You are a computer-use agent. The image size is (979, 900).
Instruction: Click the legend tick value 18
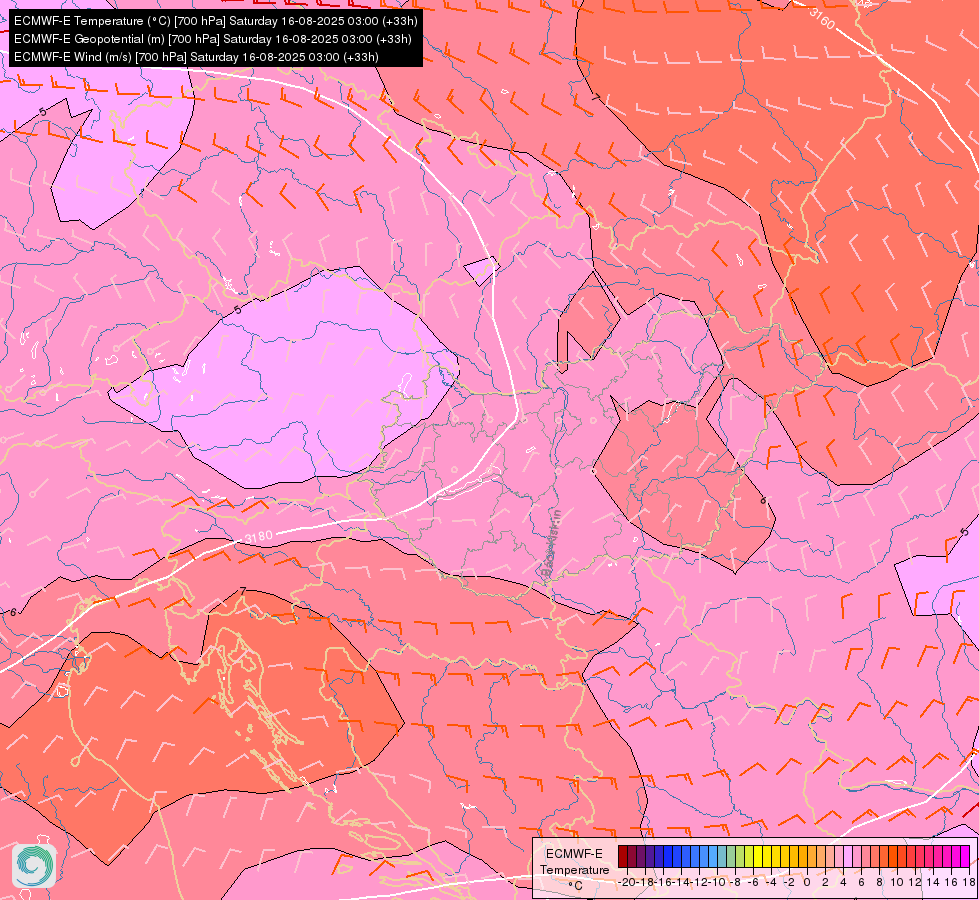click(x=969, y=882)
